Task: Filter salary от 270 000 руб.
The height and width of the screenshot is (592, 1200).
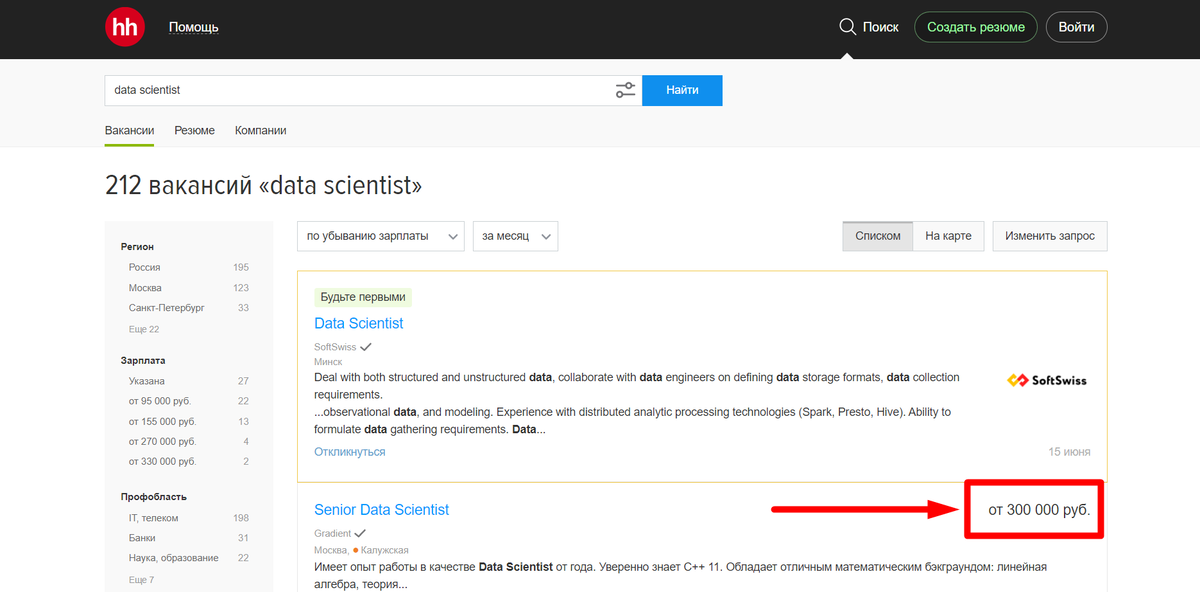Action: pyautogui.click(x=162, y=441)
